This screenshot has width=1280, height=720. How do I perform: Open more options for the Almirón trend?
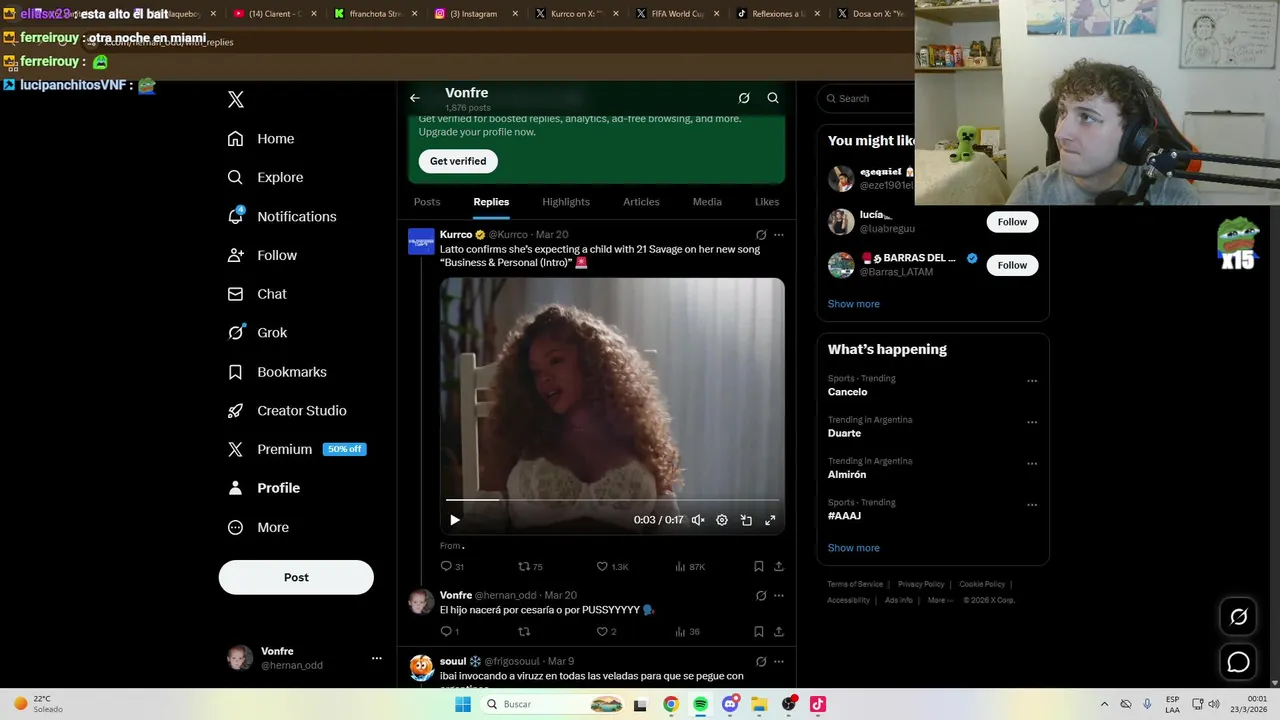1032,464
